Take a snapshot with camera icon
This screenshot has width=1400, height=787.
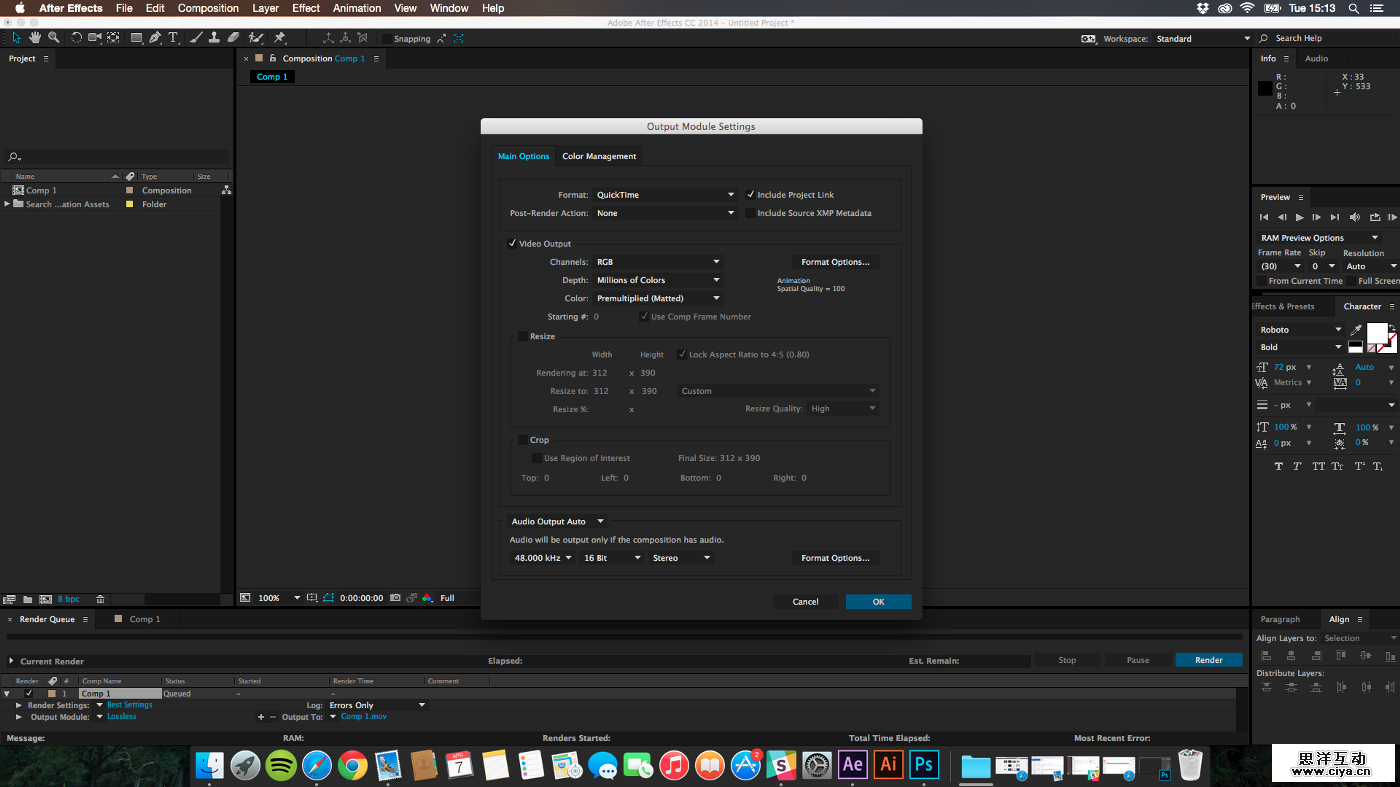(x=396, y=598)
